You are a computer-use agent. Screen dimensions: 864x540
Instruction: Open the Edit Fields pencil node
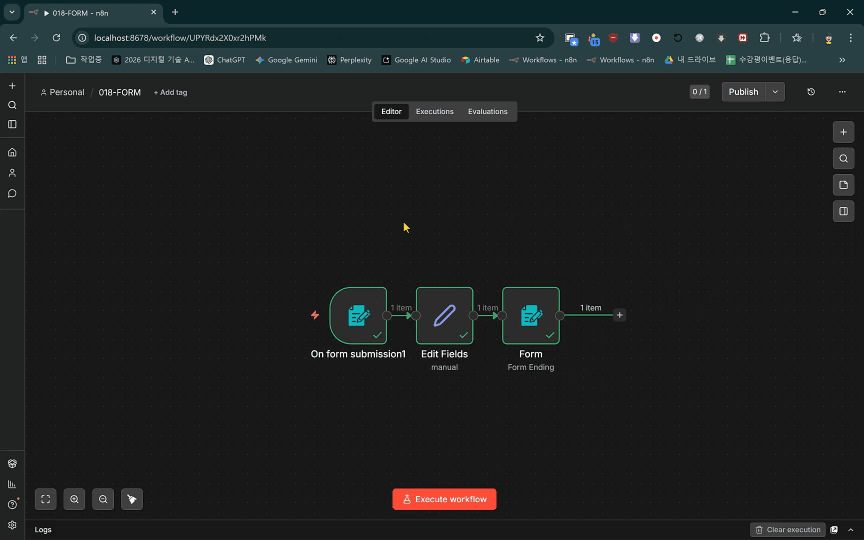click(x=444, y=316)
